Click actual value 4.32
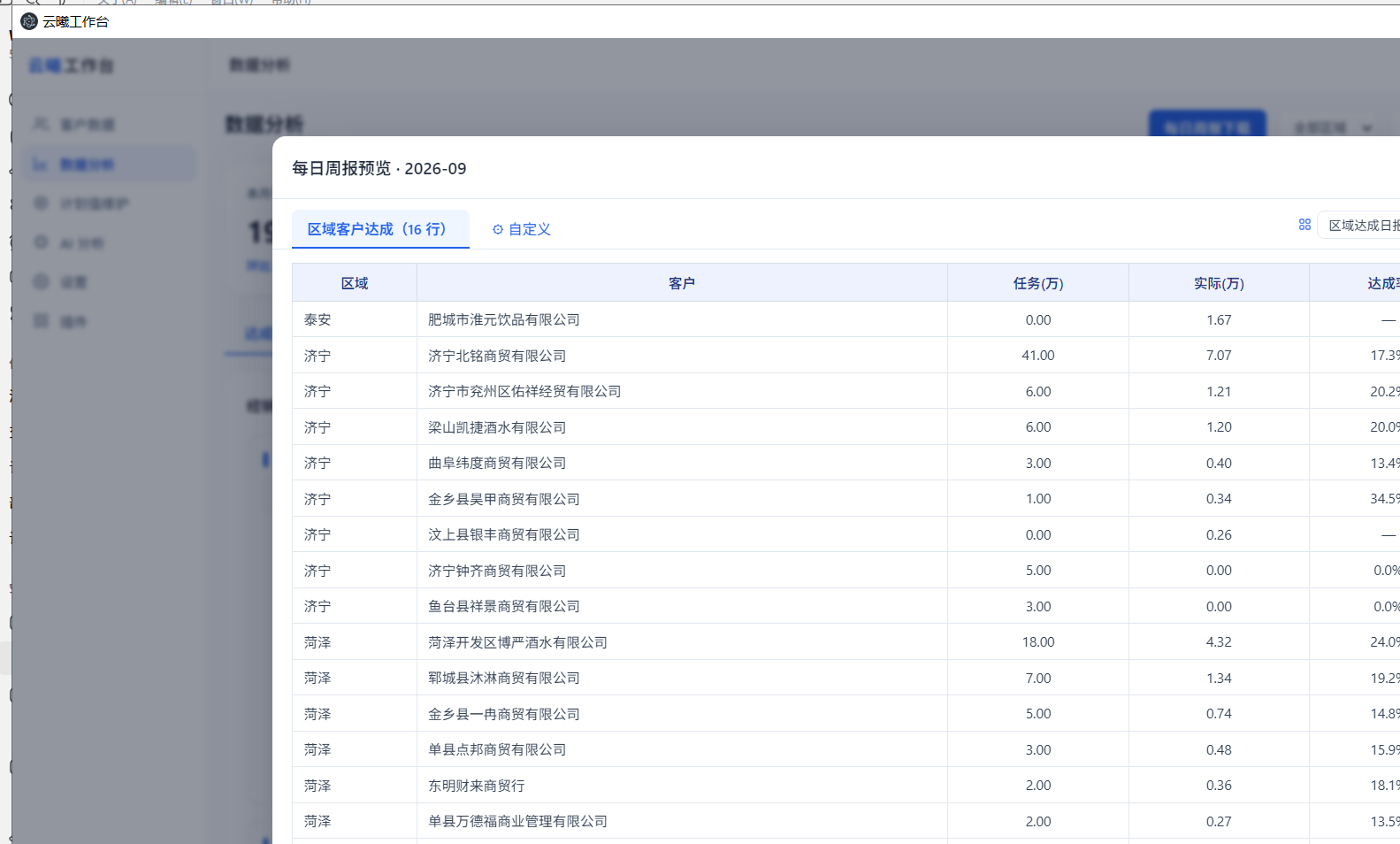 (1219, 642)
